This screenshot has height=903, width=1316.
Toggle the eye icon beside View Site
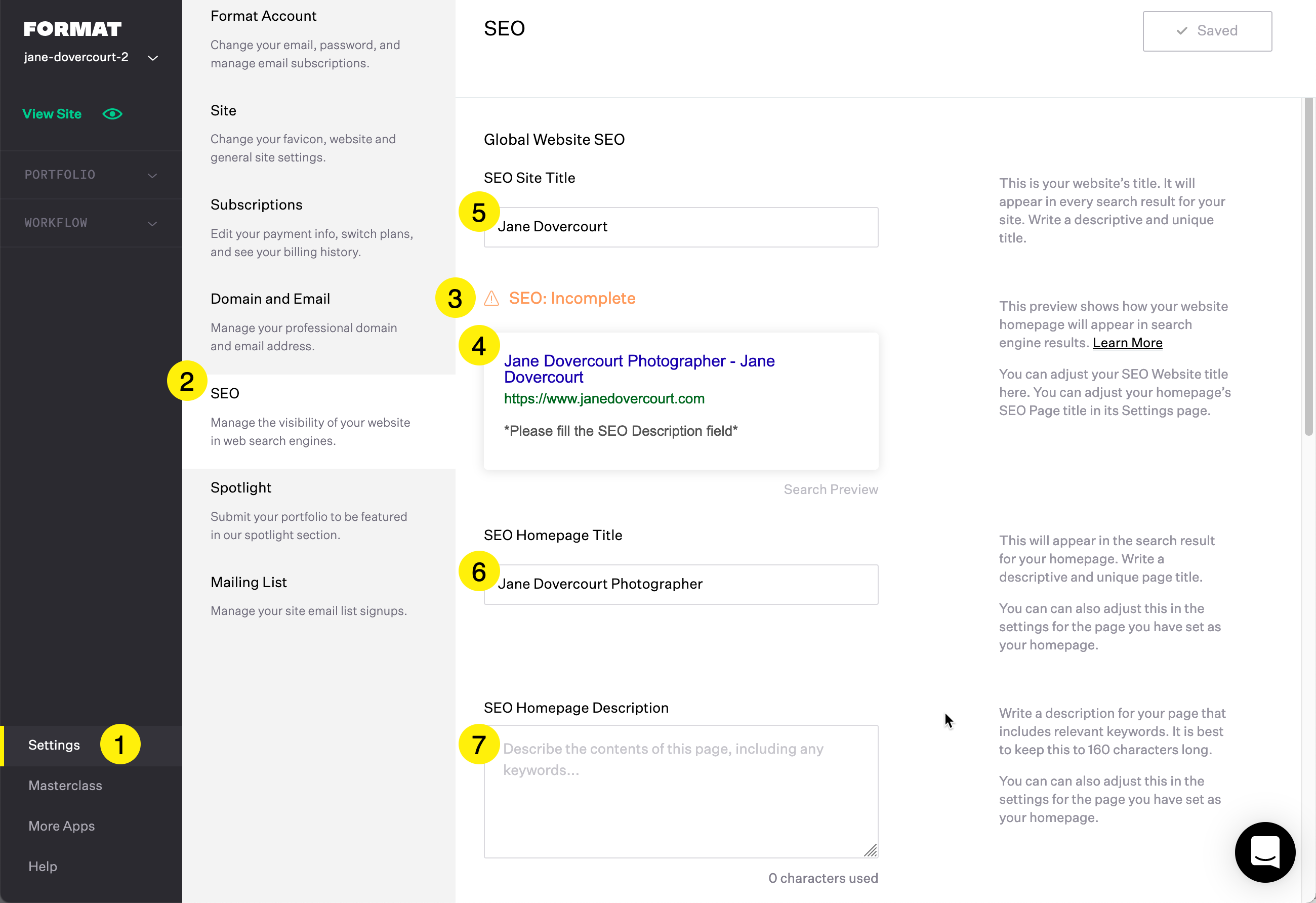112,114
